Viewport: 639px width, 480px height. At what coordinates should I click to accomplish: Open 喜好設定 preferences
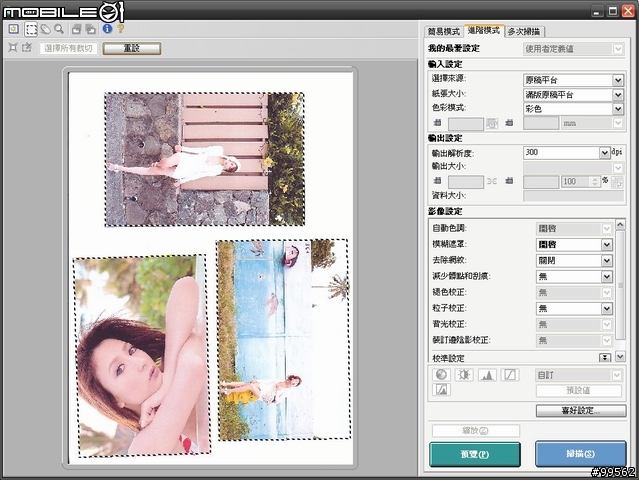(x=581, y=410)
